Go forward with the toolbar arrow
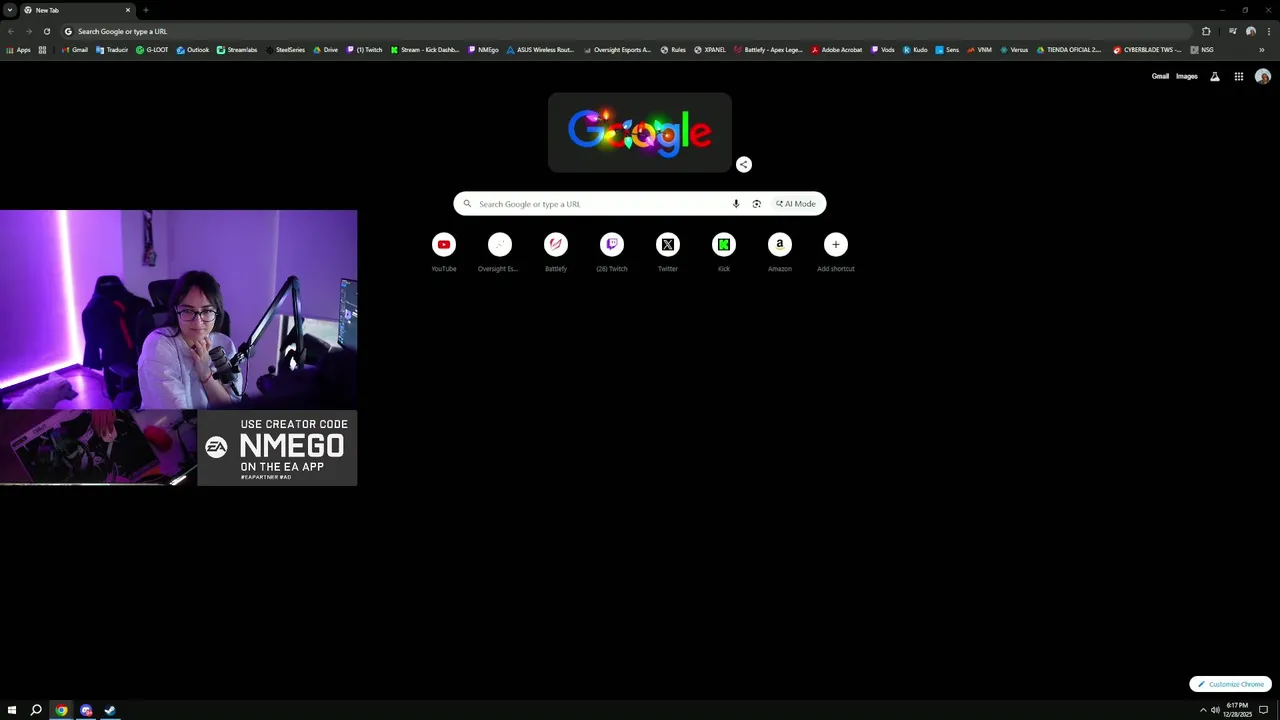Viewport: 1280px width, 720px height. click(x=28, y=31)
